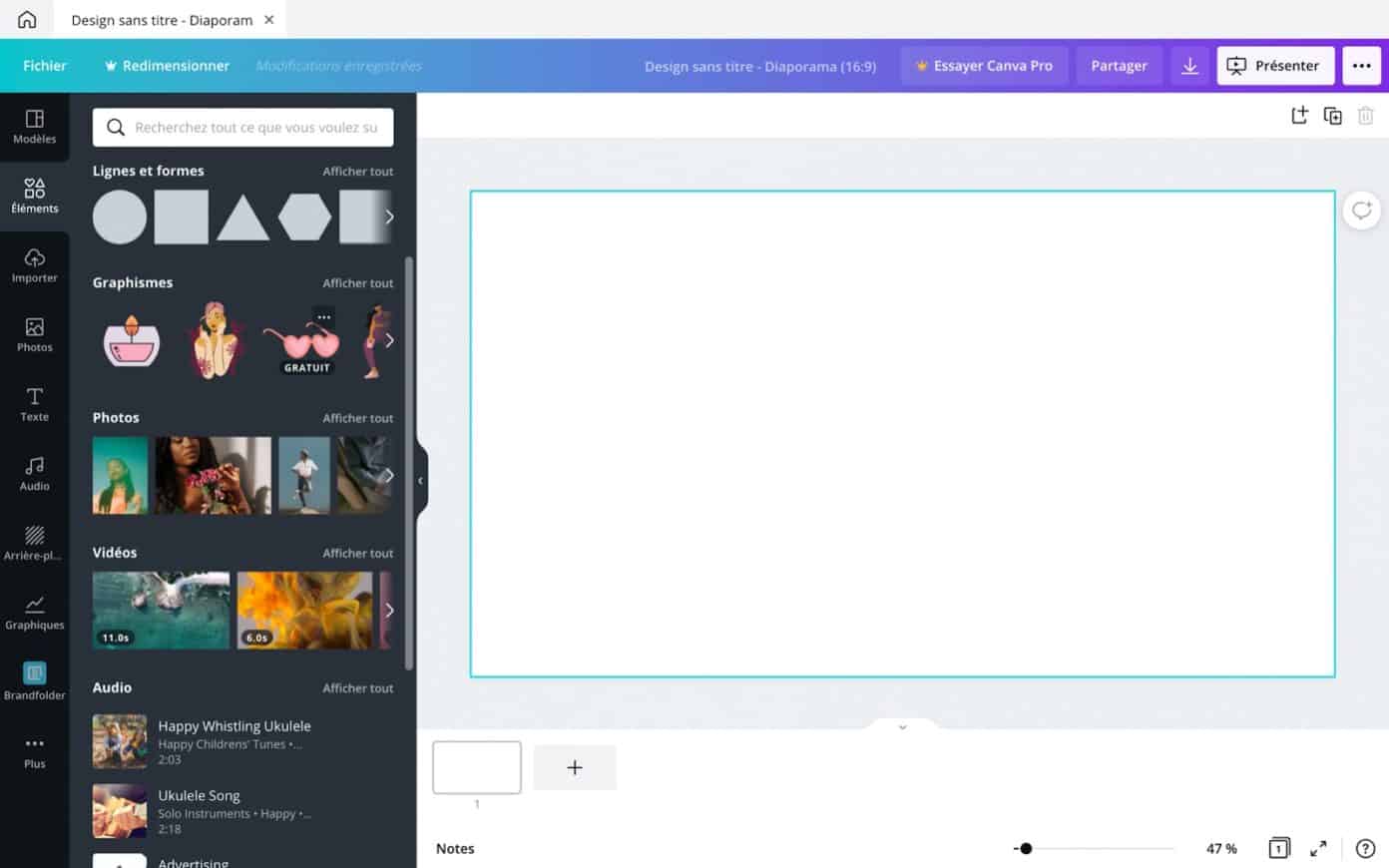Open the Audio panel

35,473
